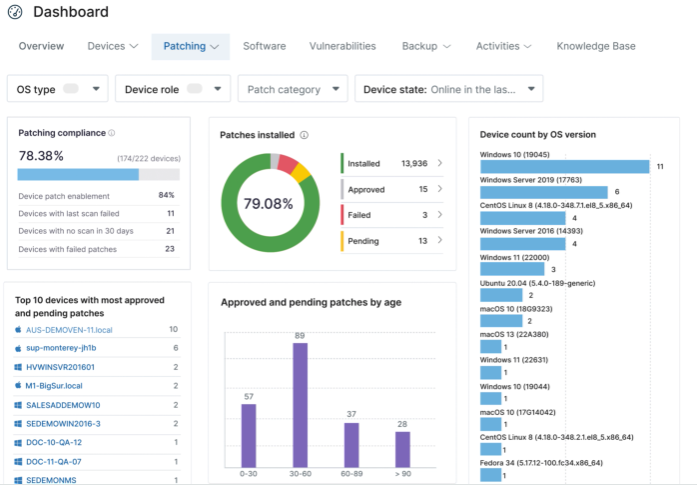Open device link sup-monterey-jh1b
This screenshot has width=697, height=485.
click(61, 348)
